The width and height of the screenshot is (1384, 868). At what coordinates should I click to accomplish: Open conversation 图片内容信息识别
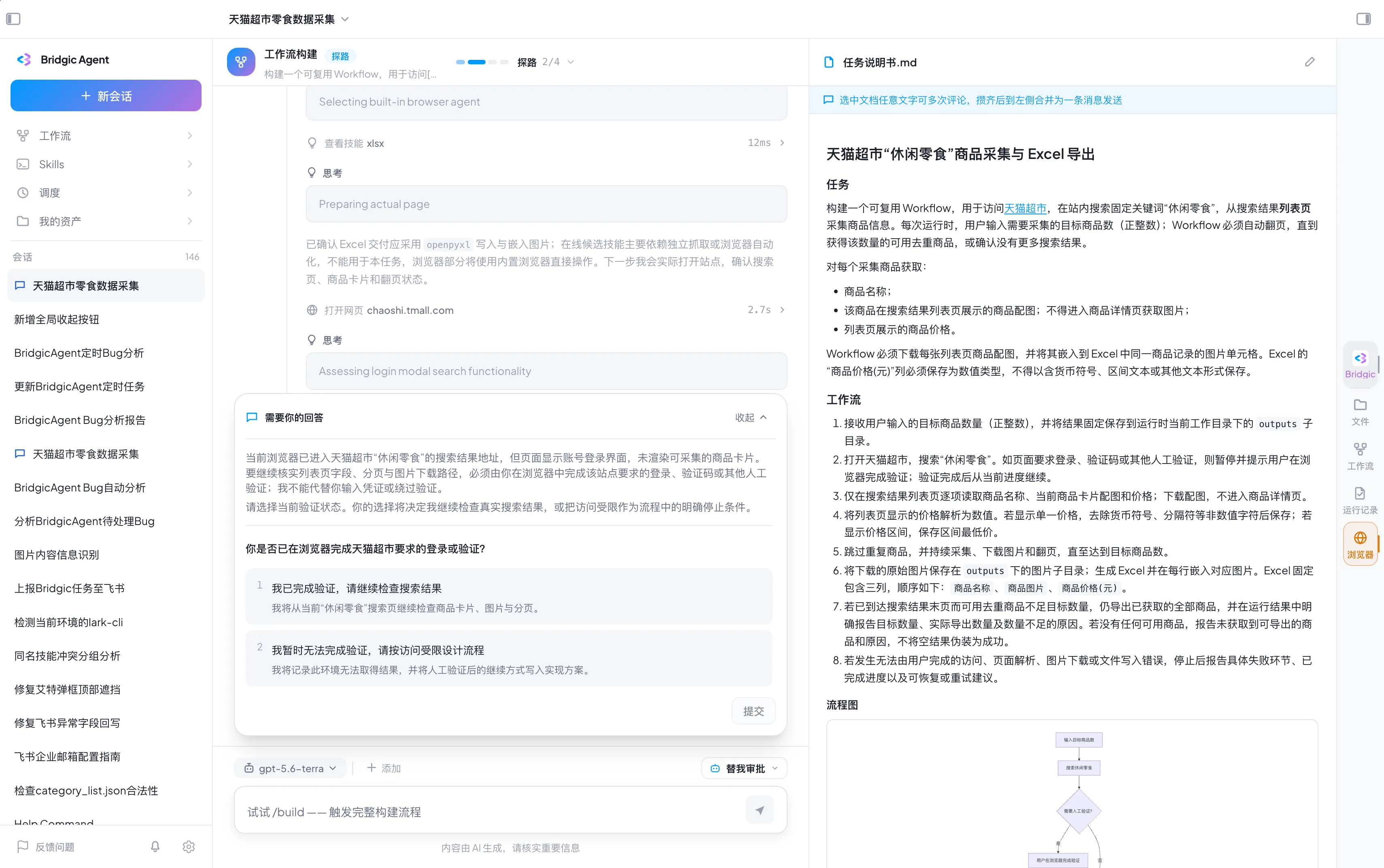point(106,555)
